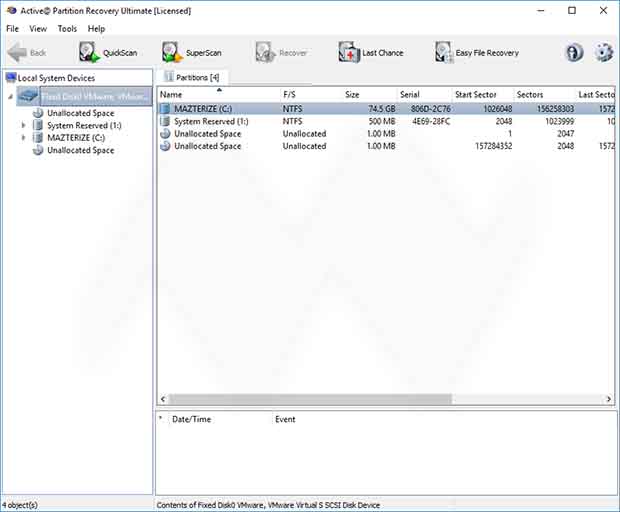Select MAZTERIZE (C:) name in partition list

click(203, 108)
